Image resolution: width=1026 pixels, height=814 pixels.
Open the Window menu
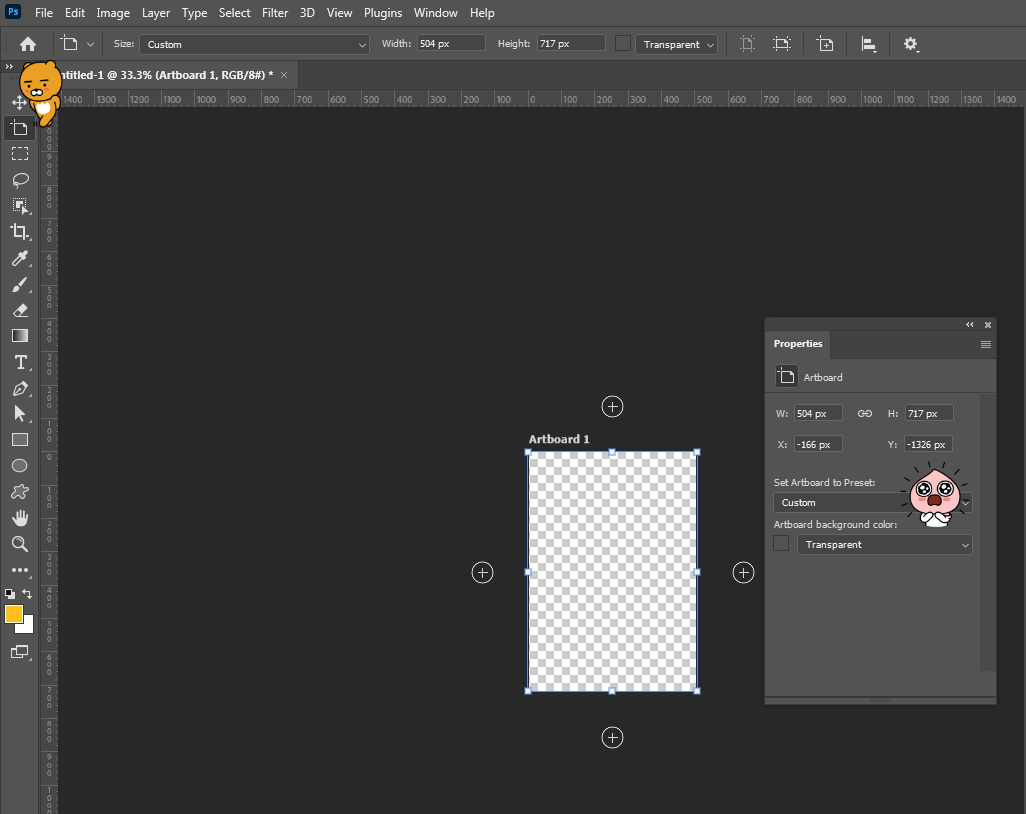tap(435, 13)
